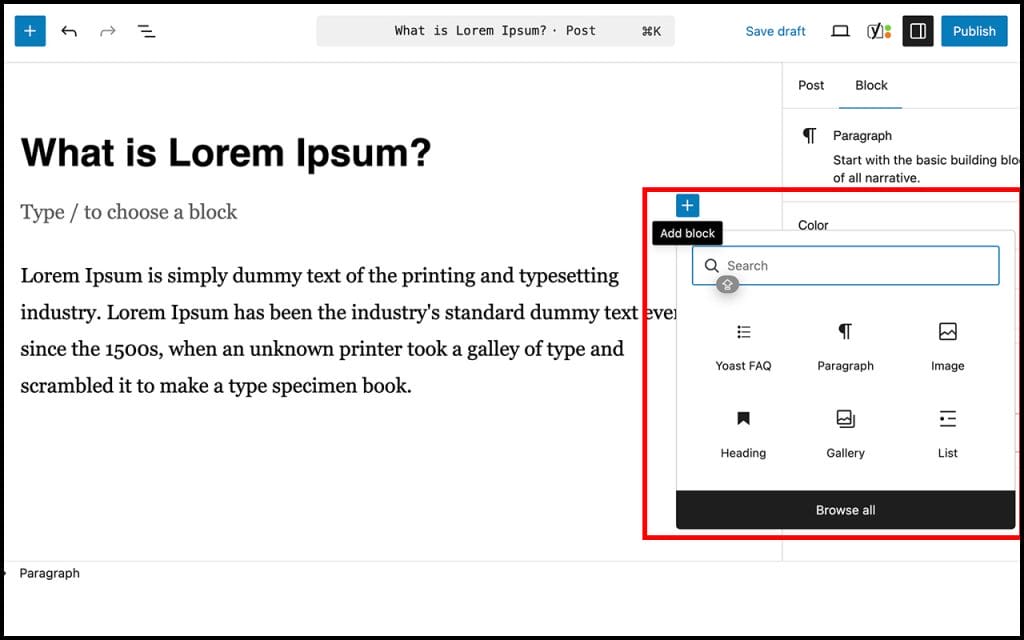Click the redo arrow to re-enable changes
1024x640 pixels.
[107, 31]
